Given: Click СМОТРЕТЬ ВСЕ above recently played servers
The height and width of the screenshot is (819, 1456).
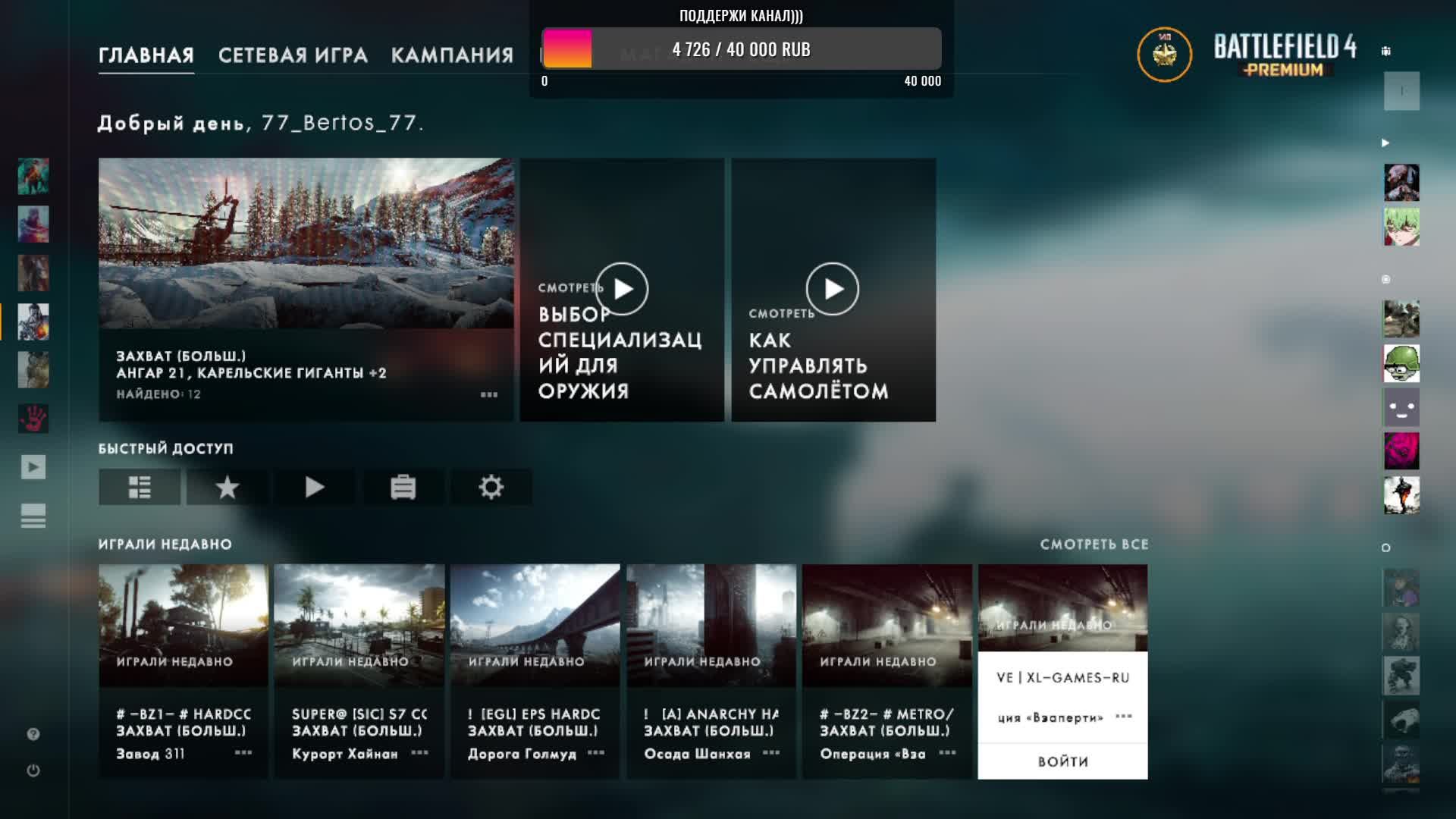Looking at the screenshot, I should (1094, 544).
